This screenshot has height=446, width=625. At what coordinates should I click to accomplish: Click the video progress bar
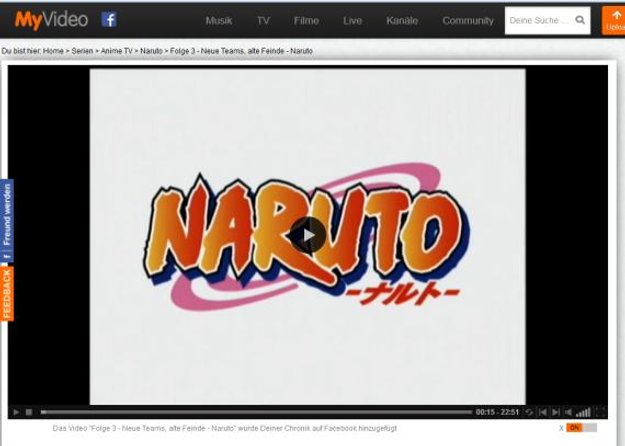(256, 412)
